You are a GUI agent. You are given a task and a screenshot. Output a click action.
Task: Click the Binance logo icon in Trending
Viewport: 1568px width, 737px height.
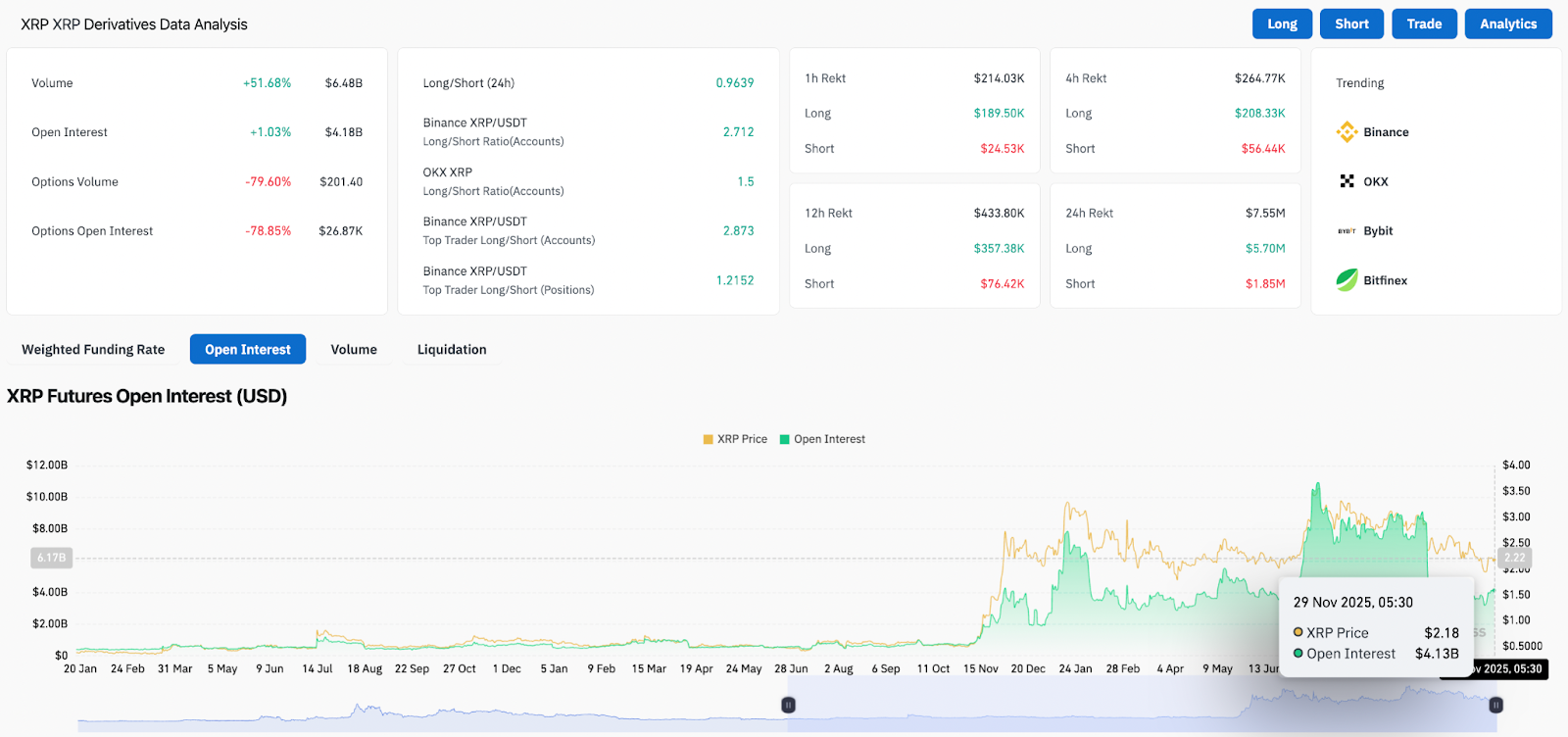point(1347,132)
